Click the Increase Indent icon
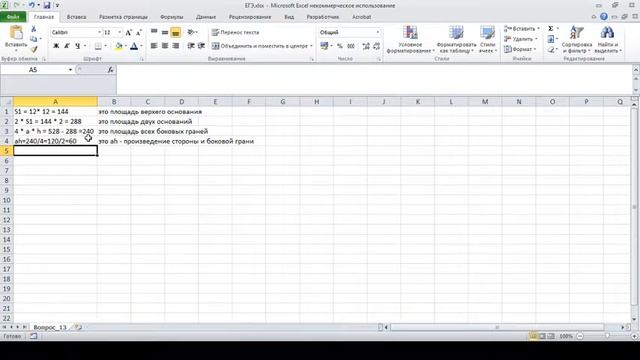This screenshot has height=360, width=640. (201, 46)
